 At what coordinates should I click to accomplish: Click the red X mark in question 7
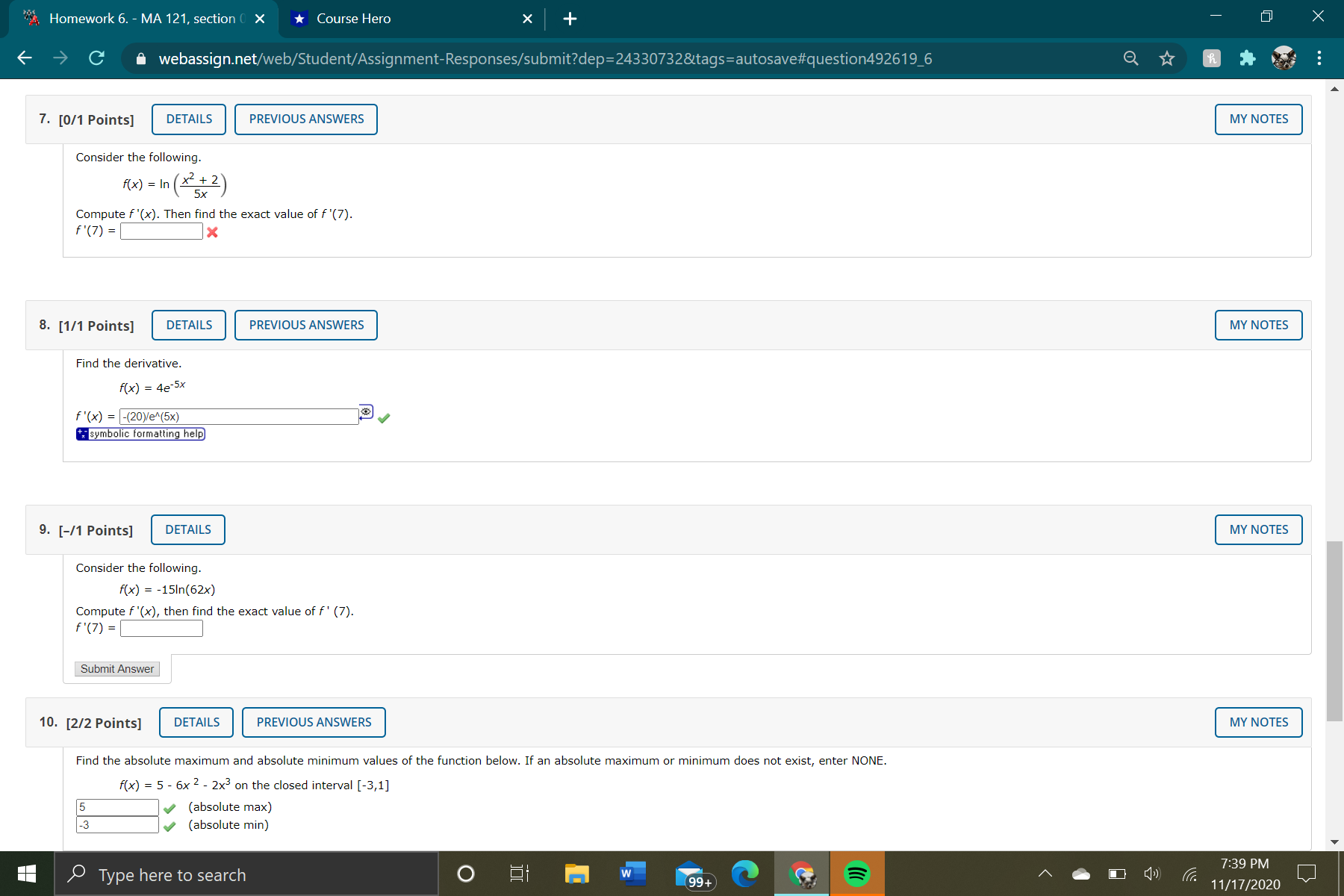click(213, 232)
